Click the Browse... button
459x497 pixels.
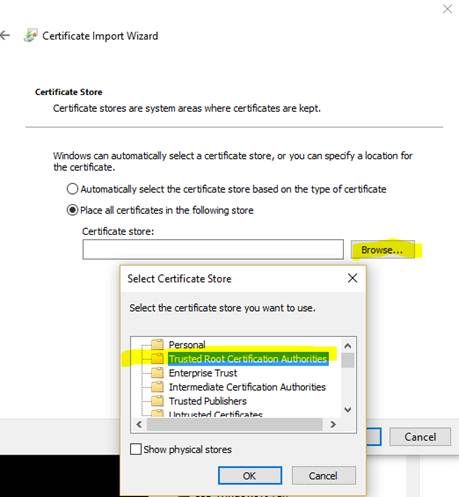(x=383, y=250)
